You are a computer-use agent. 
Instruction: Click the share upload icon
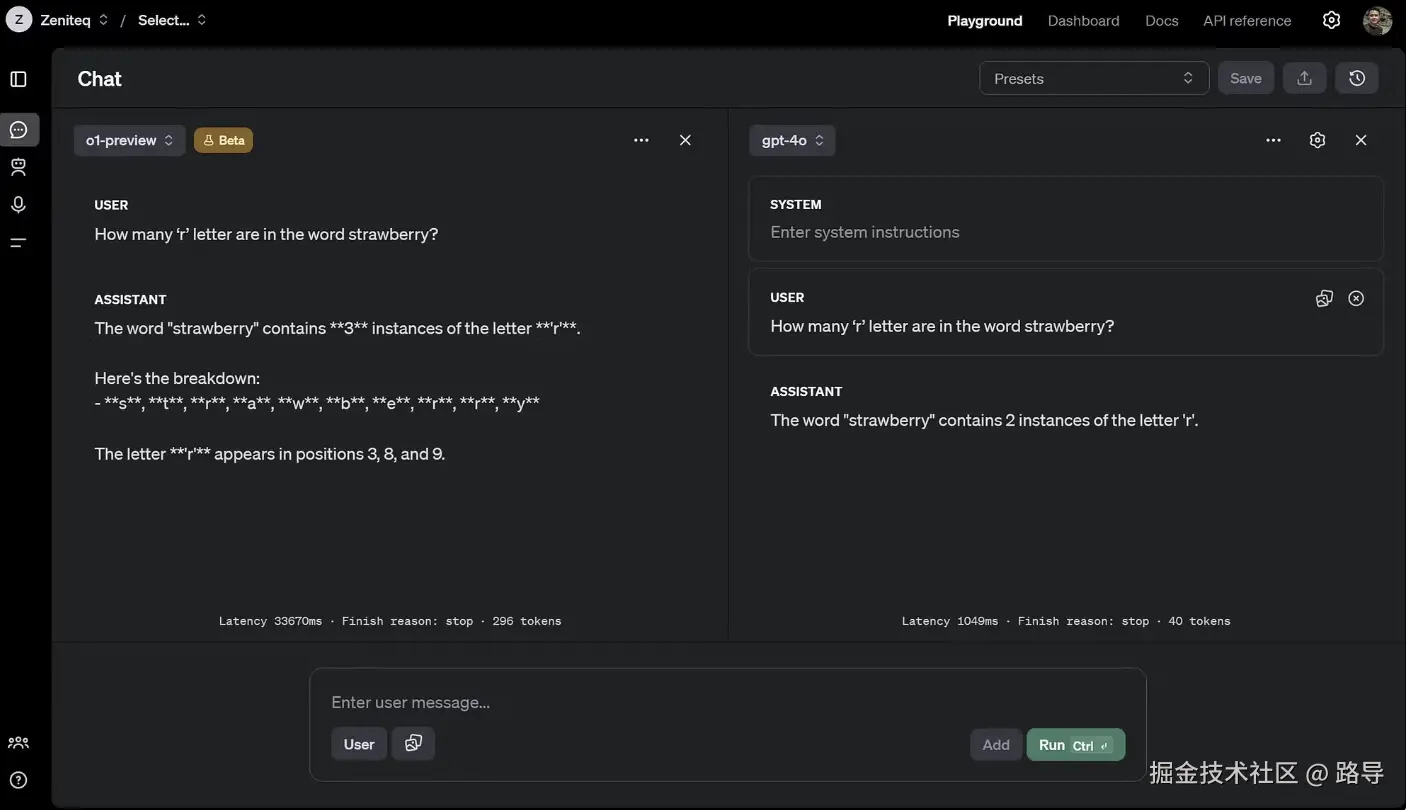click(x=1305, y=78)
